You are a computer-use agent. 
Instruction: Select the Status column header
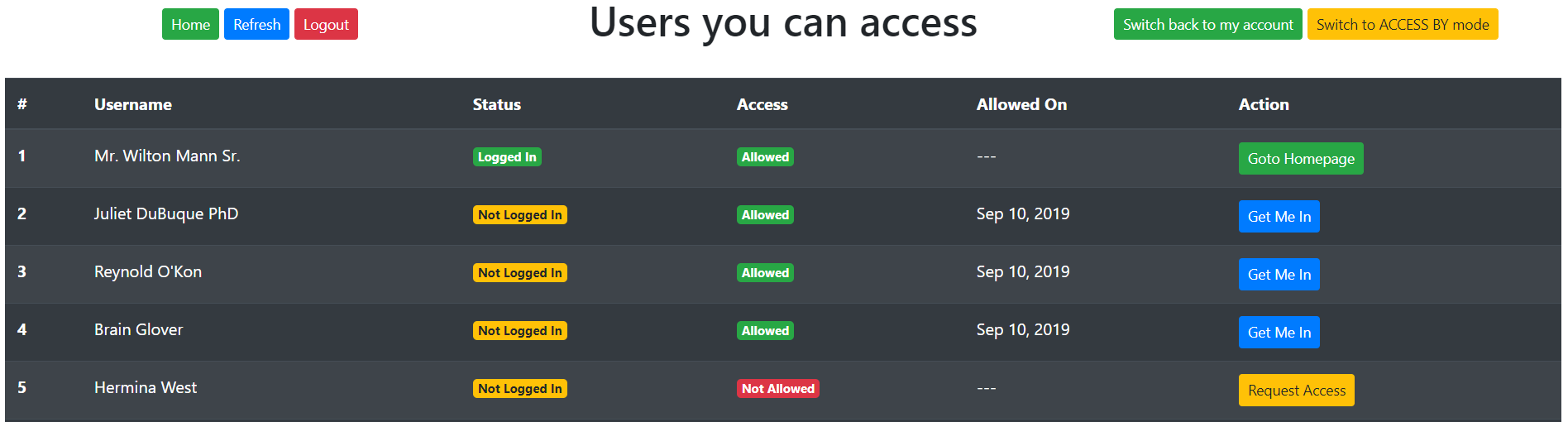tap(496, 104)
